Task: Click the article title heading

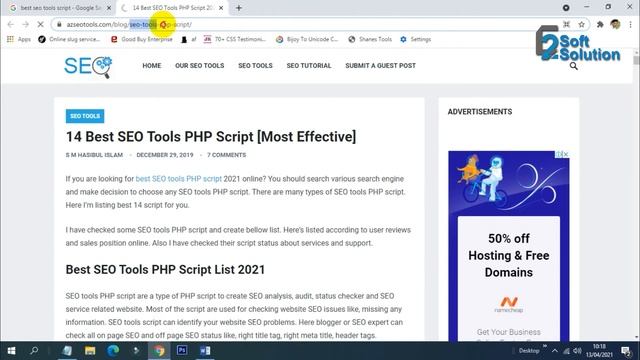Action: (x=211, y=137)
